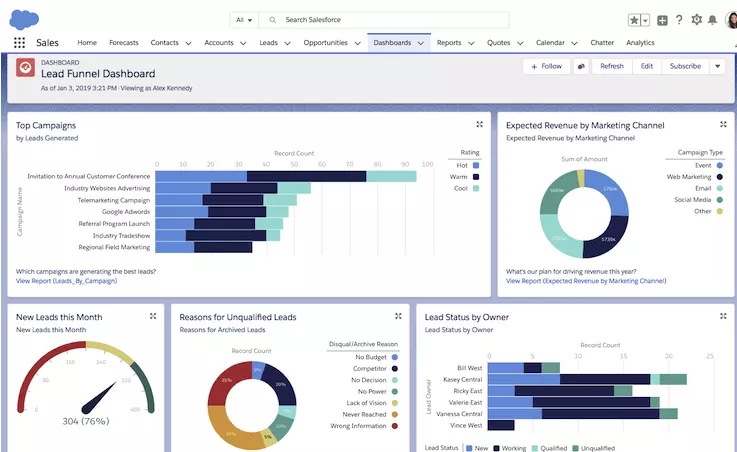Click the Favorites star icon

(x=634, y=20)
